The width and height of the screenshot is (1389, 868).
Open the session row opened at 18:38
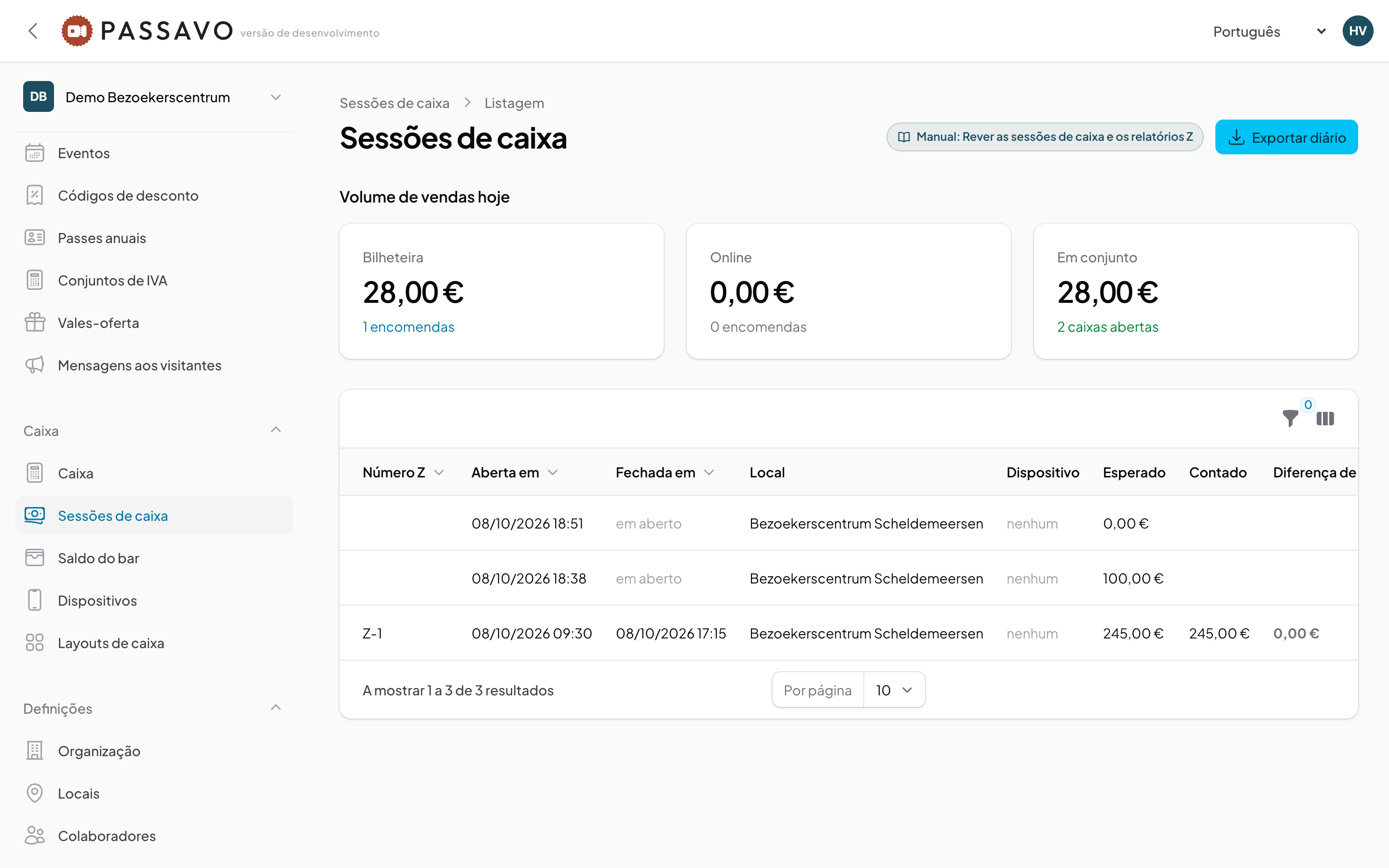(x=848, y=578)
